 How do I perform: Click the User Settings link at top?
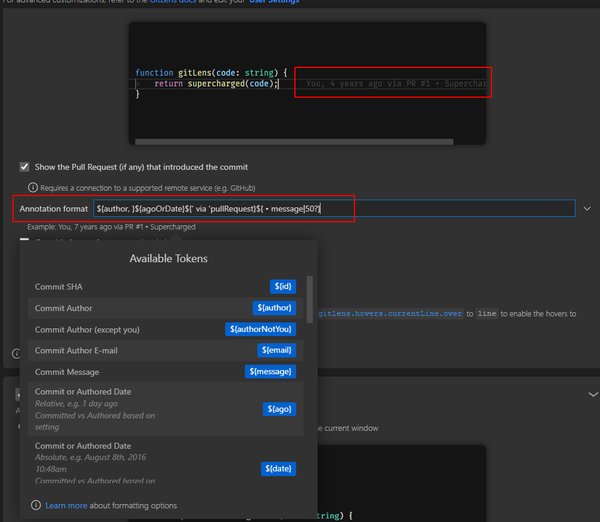274,2
